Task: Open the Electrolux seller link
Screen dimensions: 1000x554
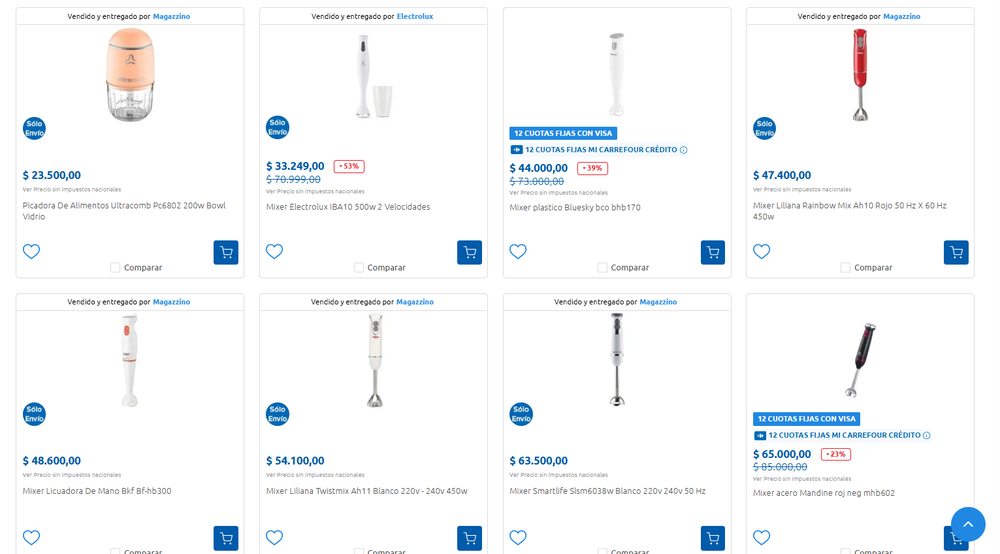Action: (x=414, y=17)
